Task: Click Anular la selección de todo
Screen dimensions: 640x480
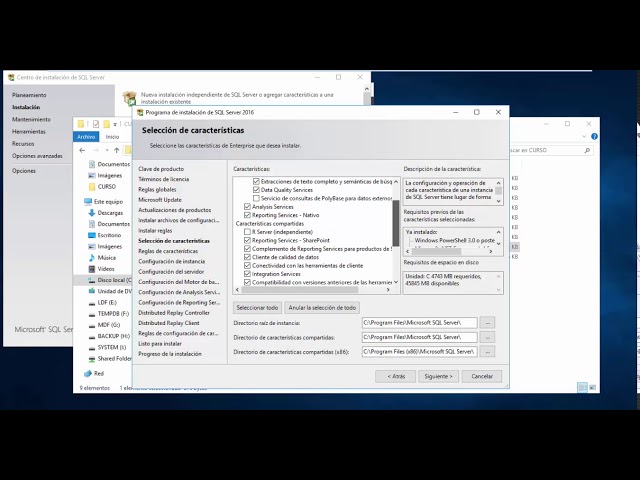Action: pos(322,308)
